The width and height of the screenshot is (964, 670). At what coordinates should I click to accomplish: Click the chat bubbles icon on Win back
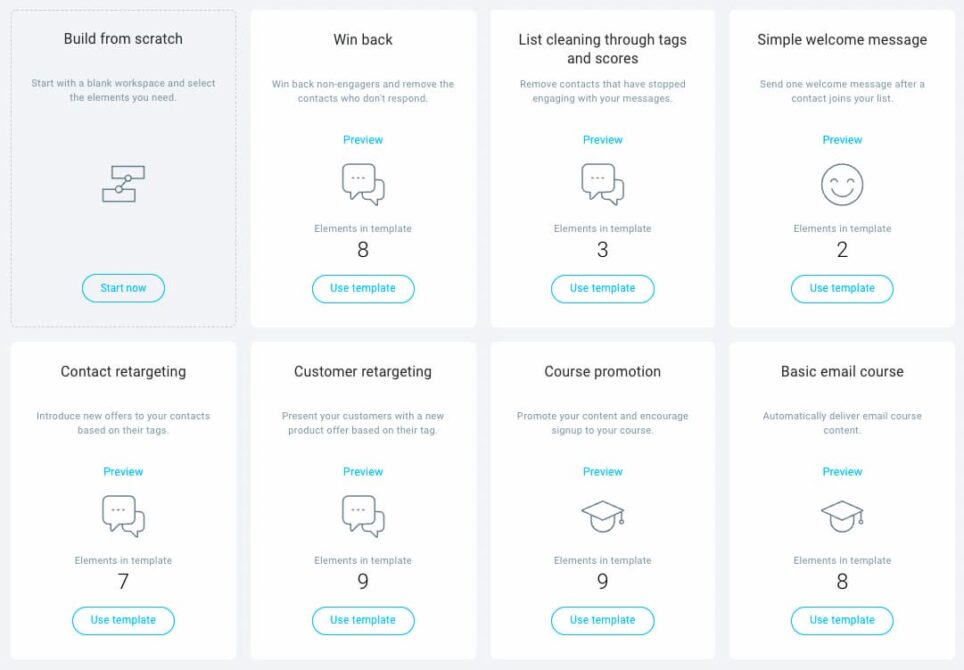[x=363, y=185]
